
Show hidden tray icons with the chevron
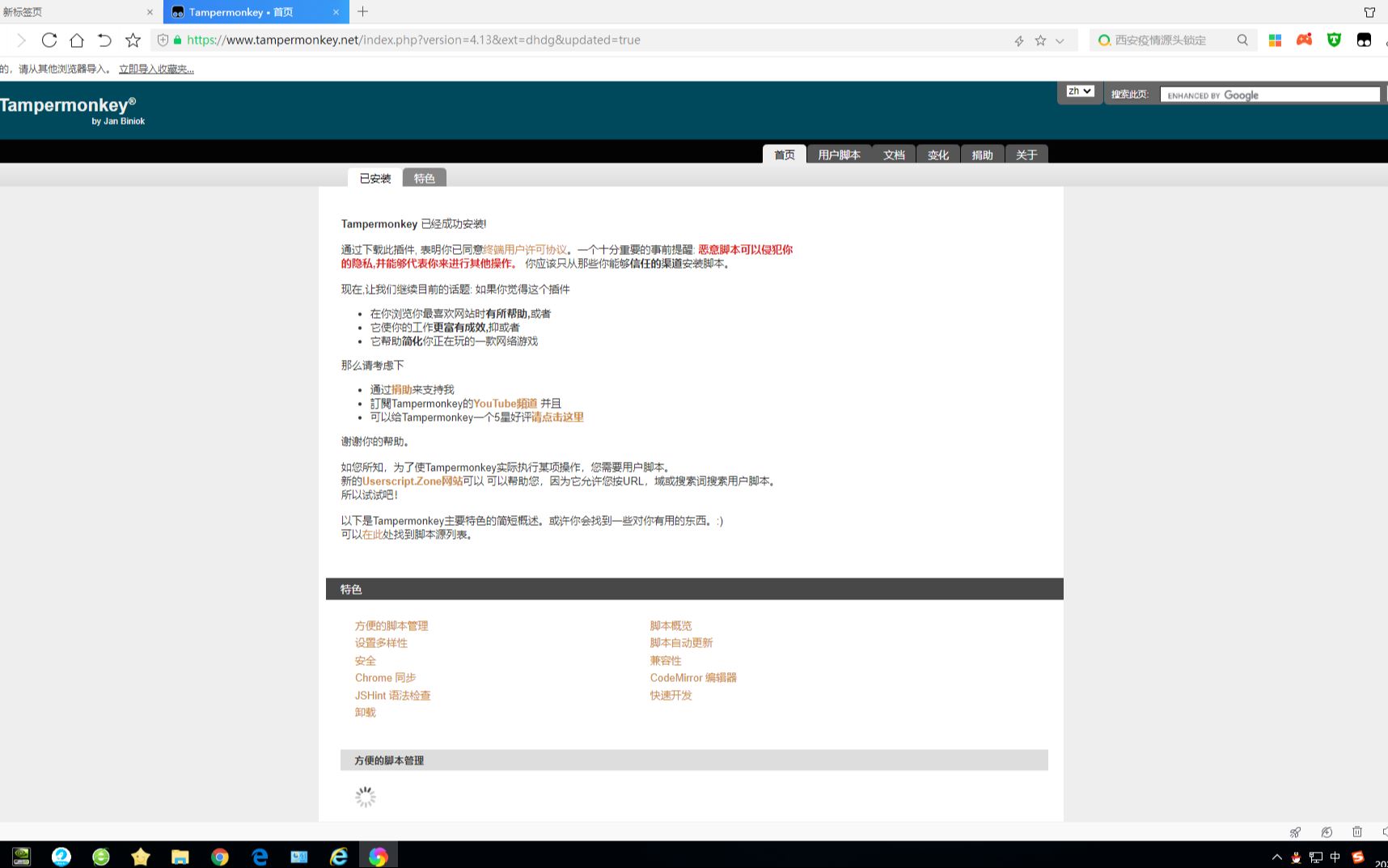1277,857
